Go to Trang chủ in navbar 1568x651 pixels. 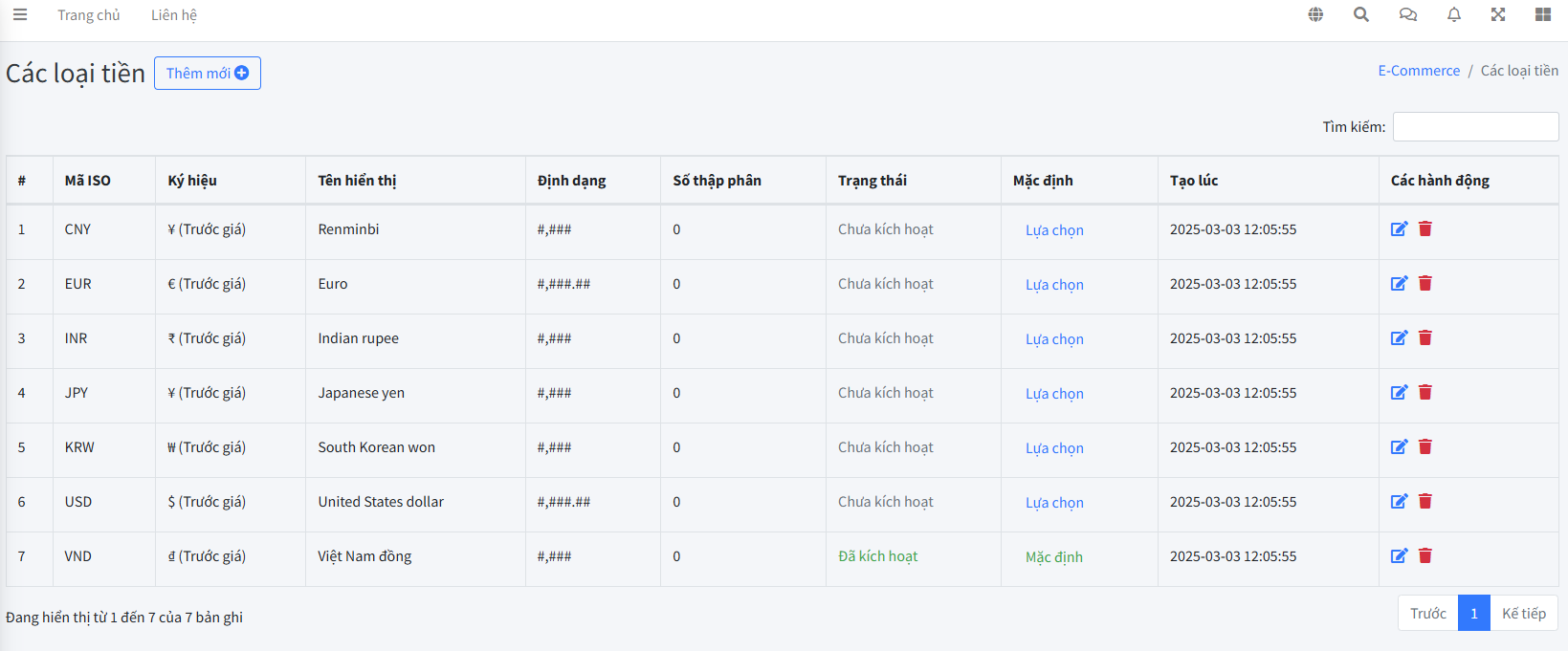click(x=89, y=15)
